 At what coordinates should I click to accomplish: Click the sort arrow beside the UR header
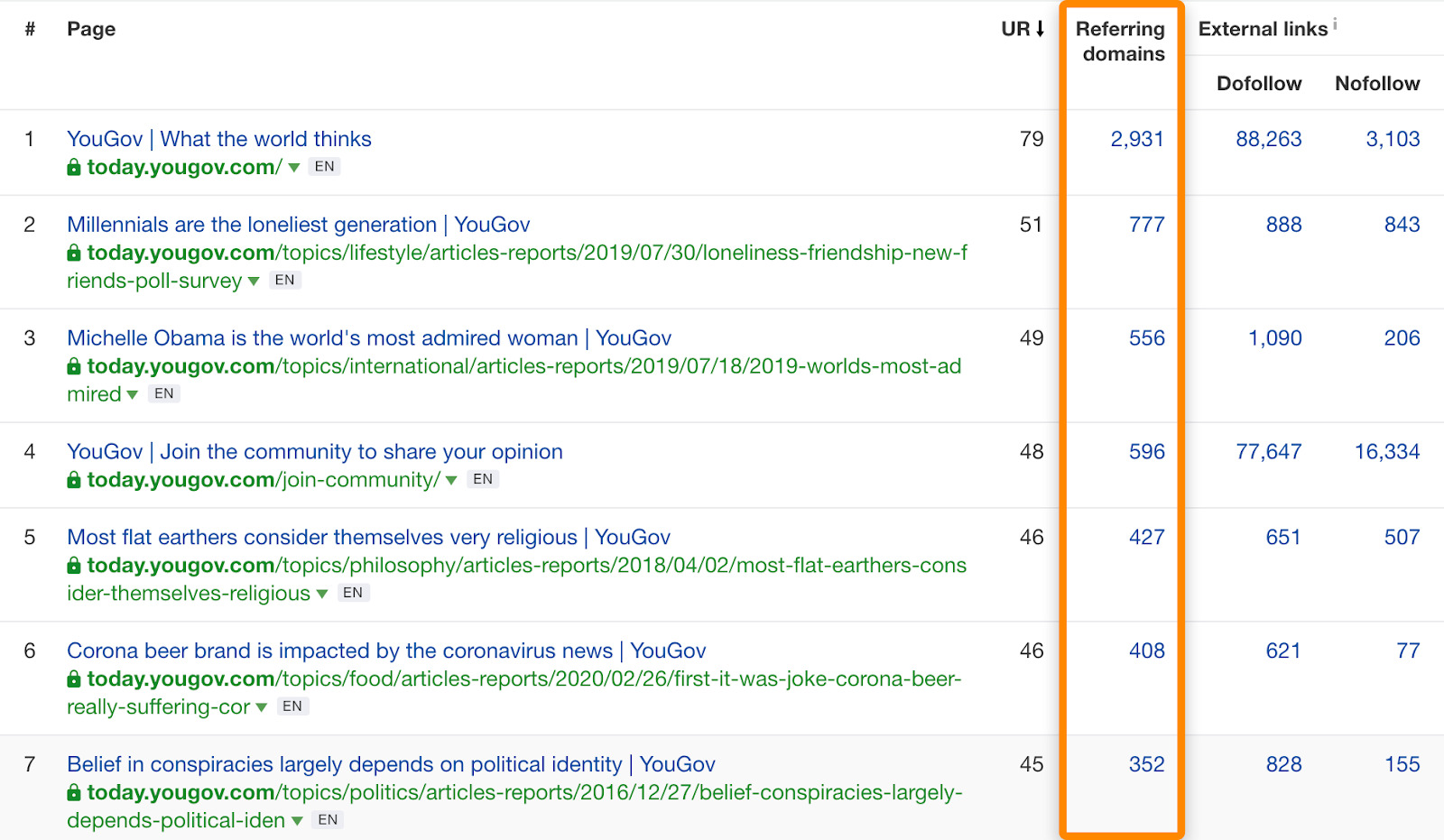[x=1040, y=28]
